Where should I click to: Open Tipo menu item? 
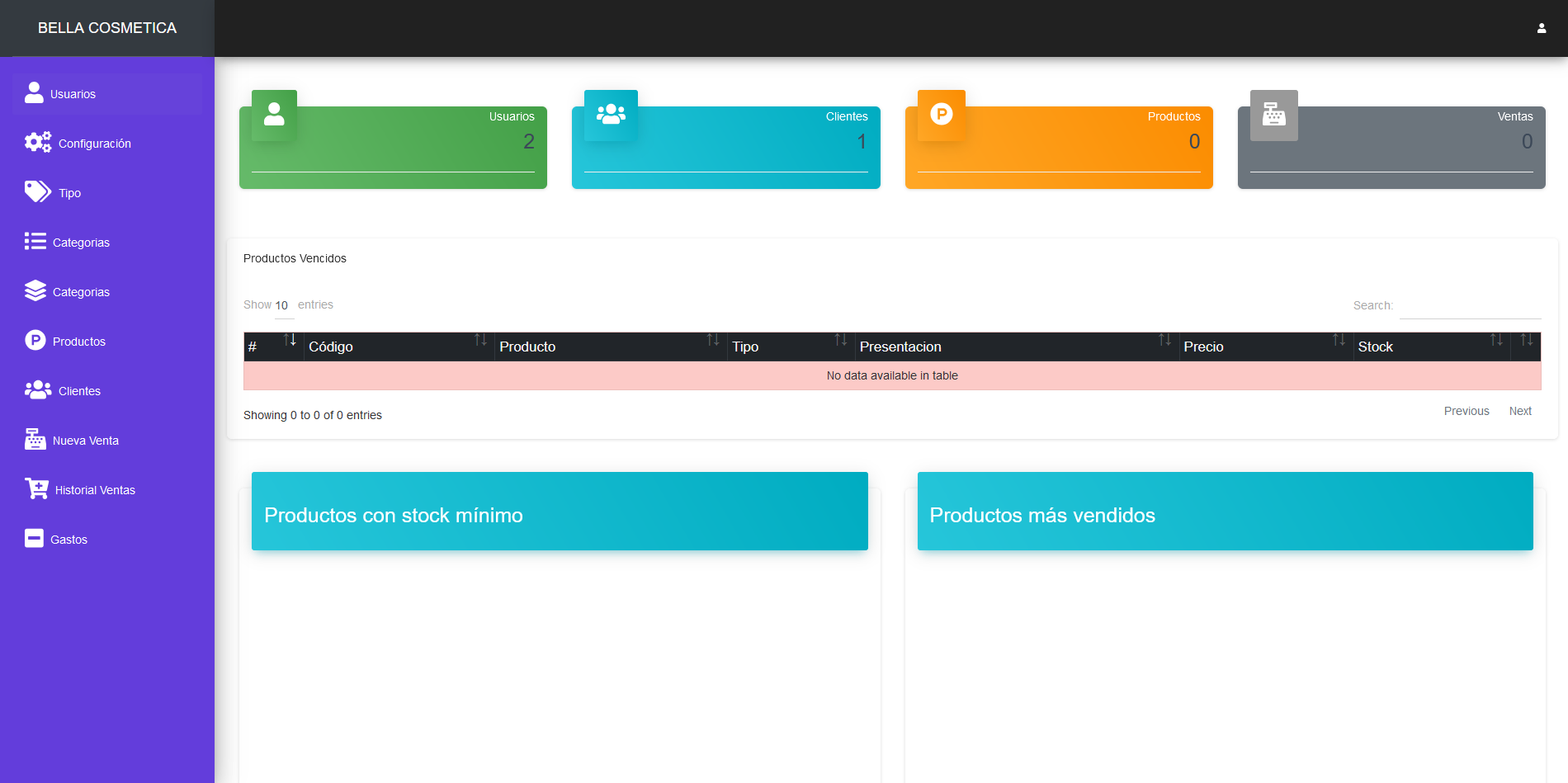coord(107,193)
